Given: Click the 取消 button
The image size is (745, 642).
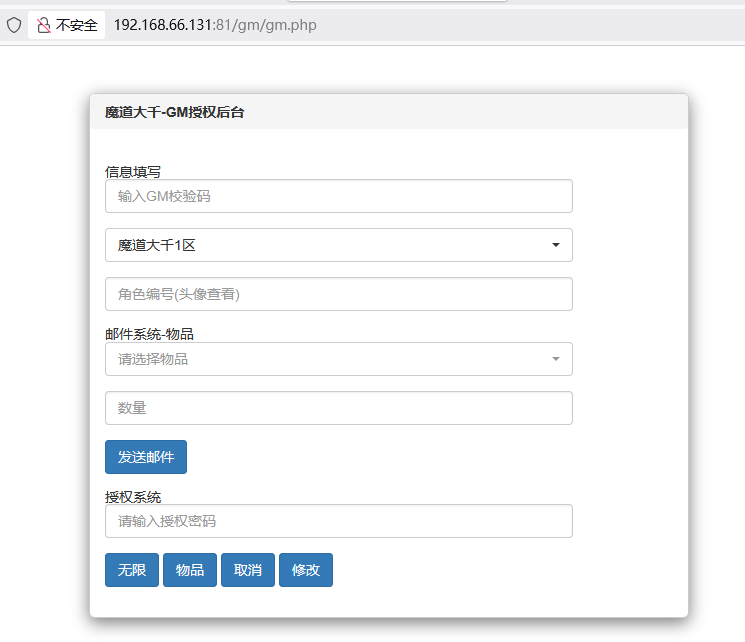Looking at the screenshot, I should point(248,570).
